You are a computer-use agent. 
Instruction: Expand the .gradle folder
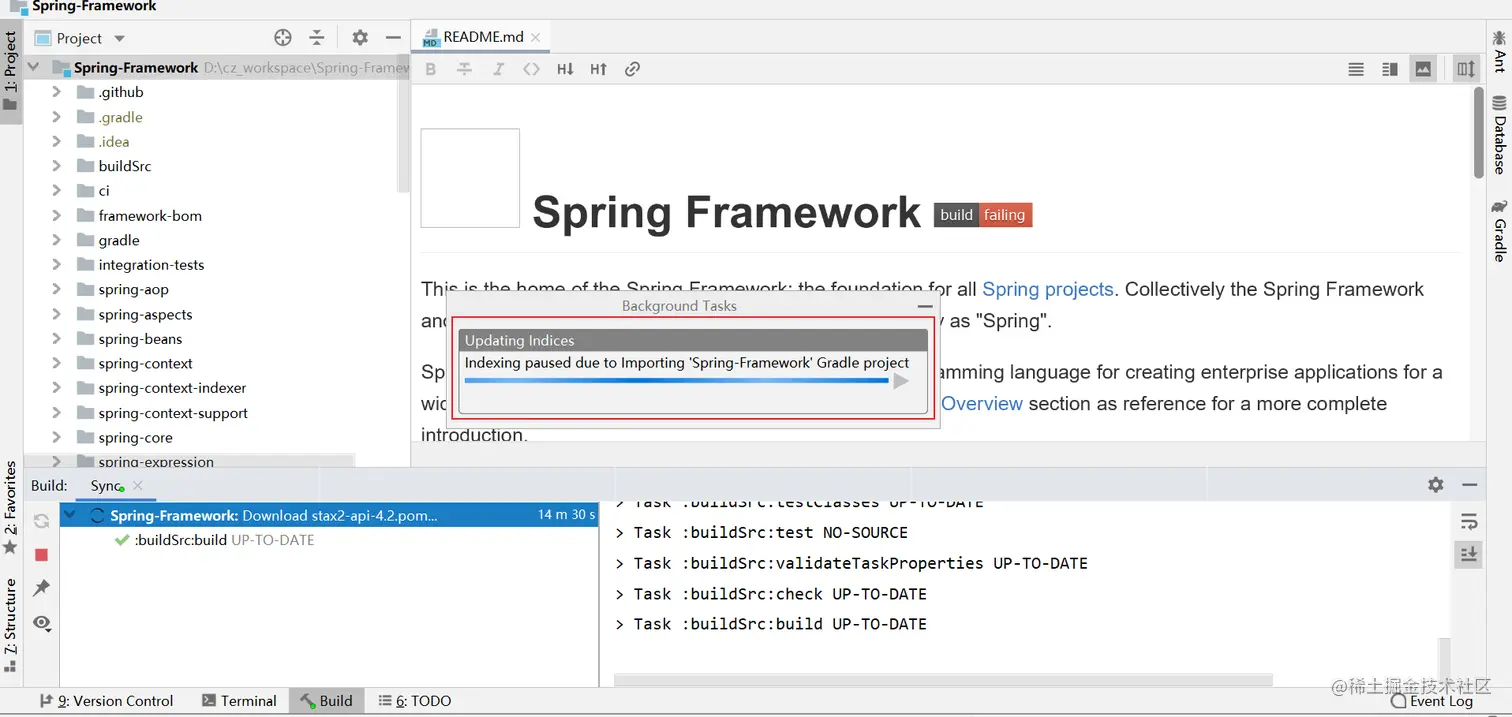tap(57, 117)
